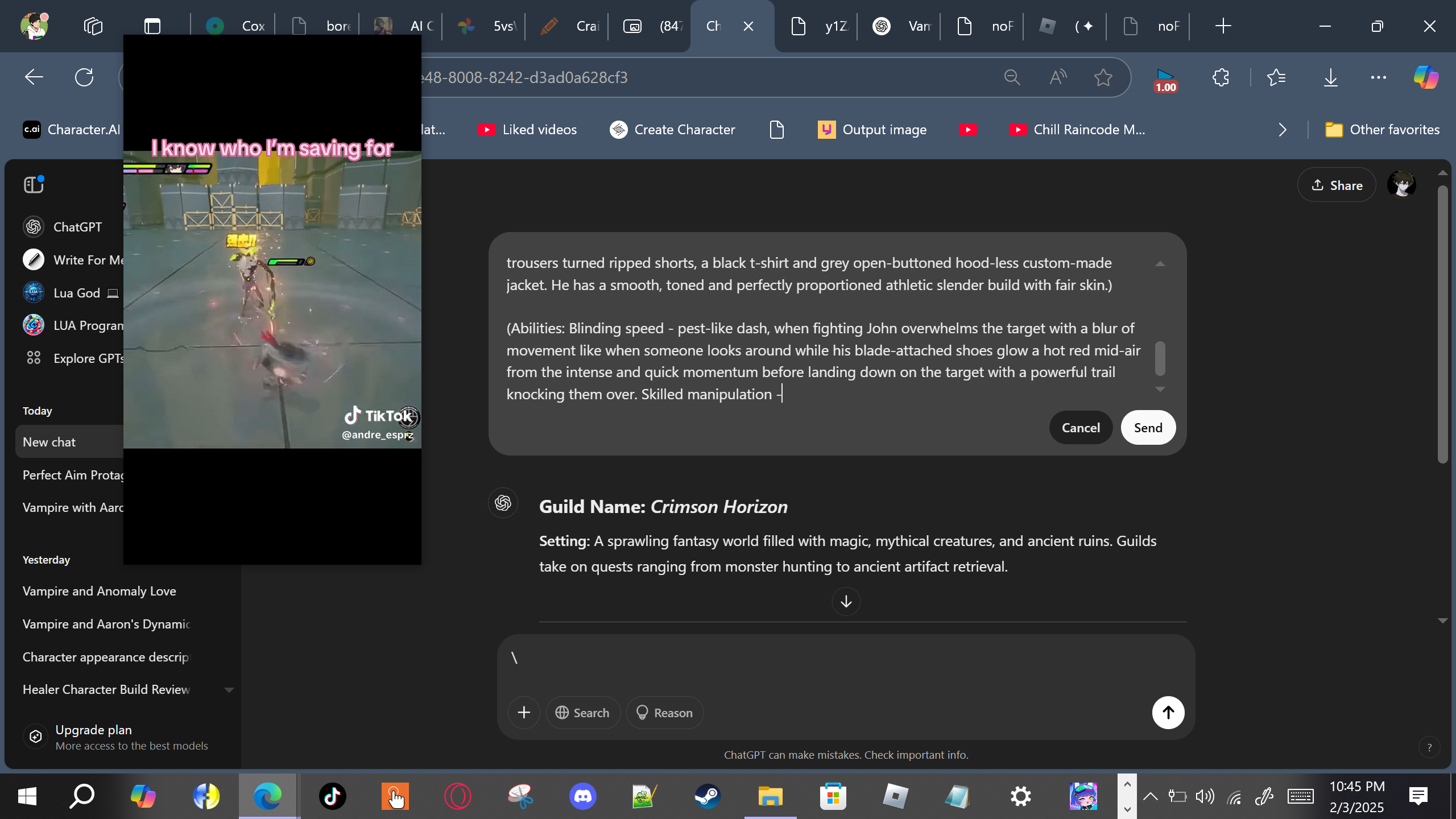Click the scroll to bottom arrow
Viewport: 1456px width, 819px height.
click(x=846, y=601)
